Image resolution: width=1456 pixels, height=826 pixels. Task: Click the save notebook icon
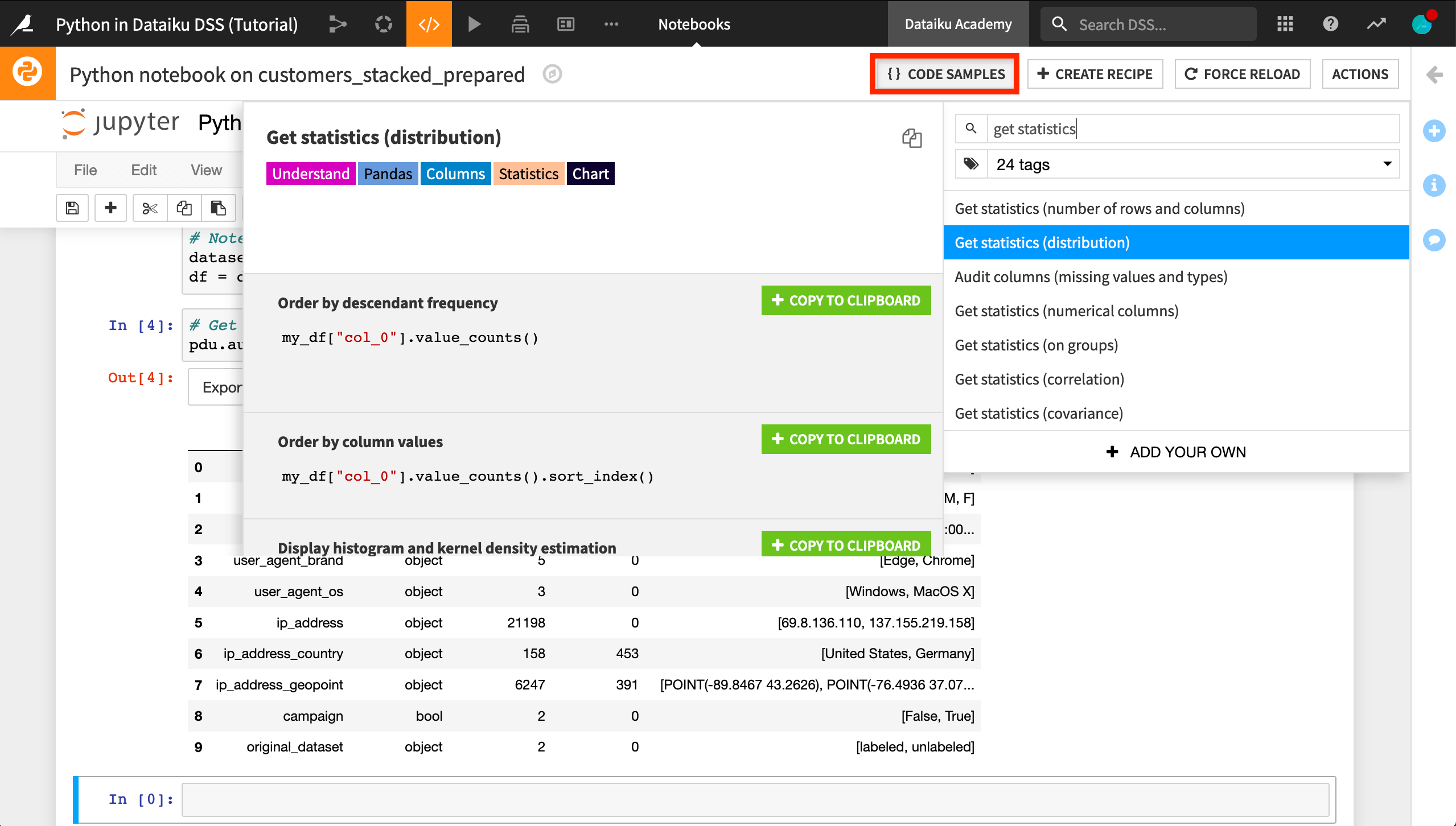point(72,208)
